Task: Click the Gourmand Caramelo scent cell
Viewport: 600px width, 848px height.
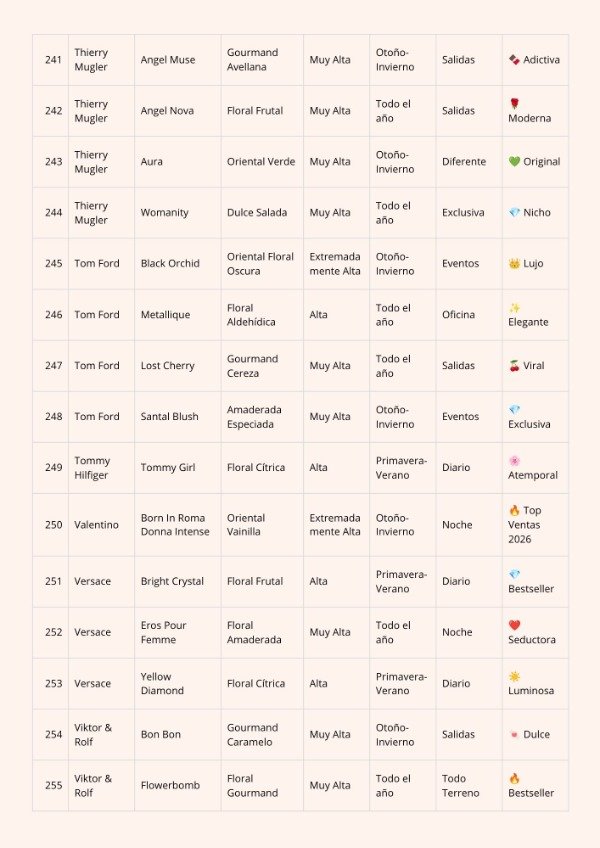Action: (262, 734)
